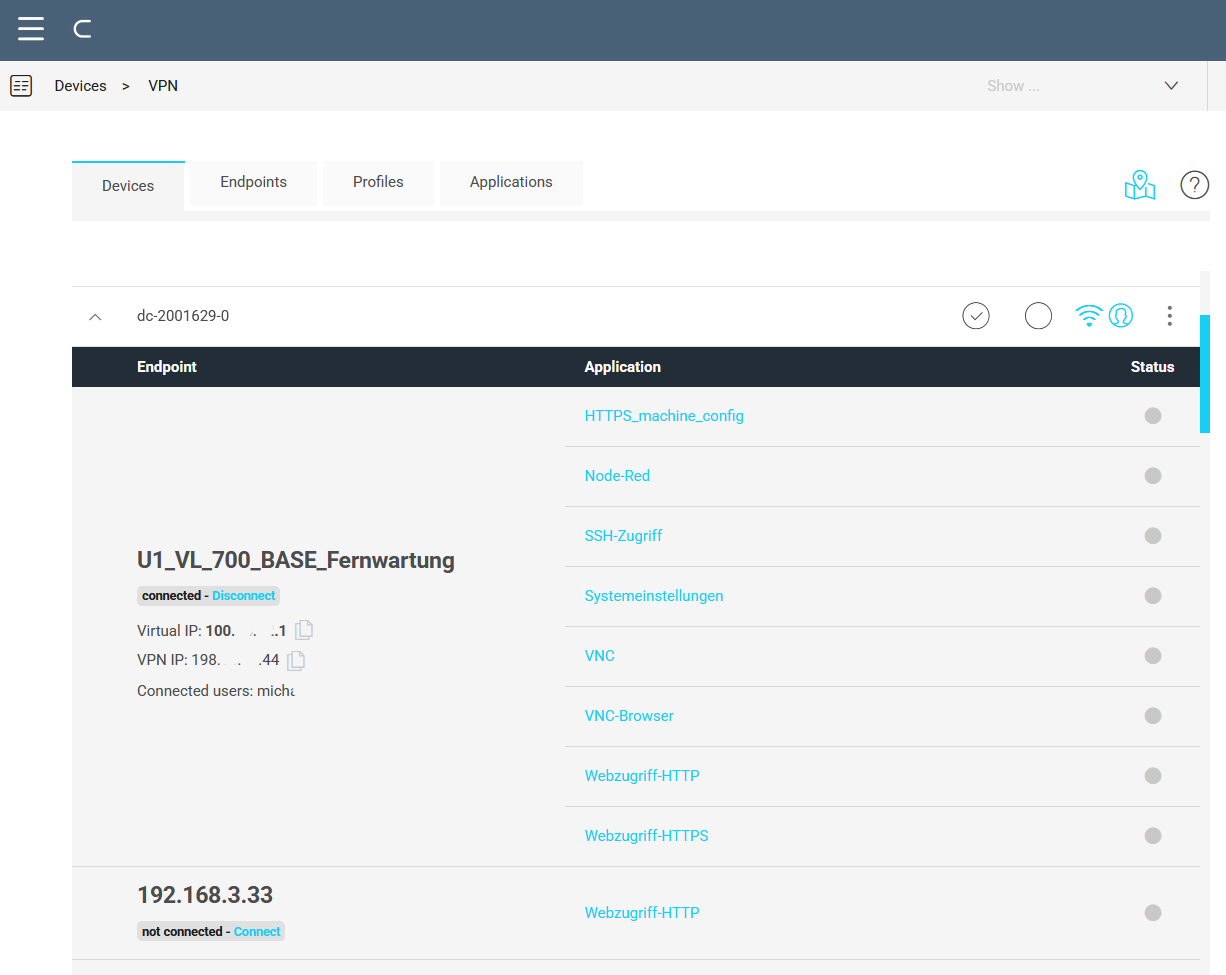Click the user headset icon for dc-2001629-0

coord(1121,316)
